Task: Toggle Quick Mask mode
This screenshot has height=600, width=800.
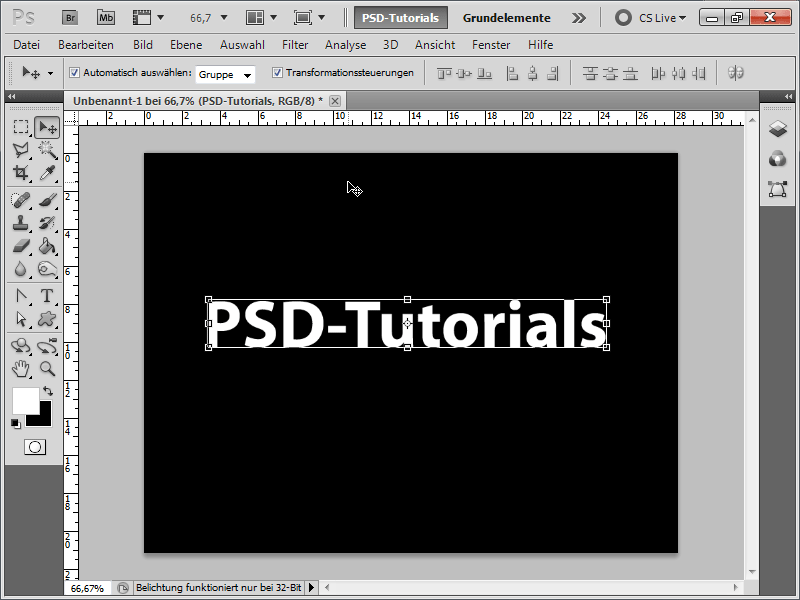Action: click(35, 447)
